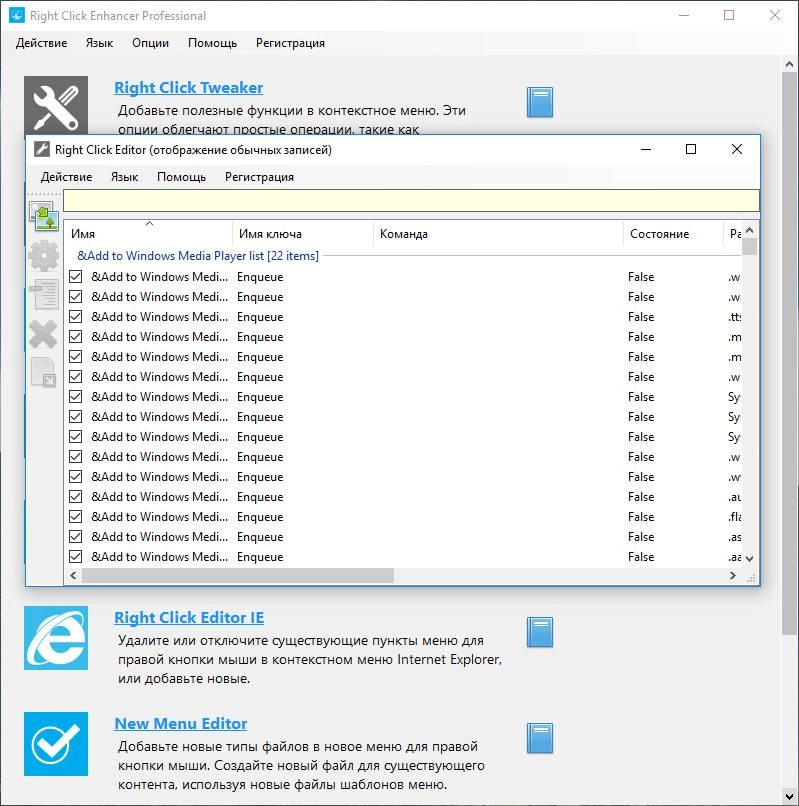This screenshot has height=806, width=799.
Task: Open Язык menu in the Enhancer main window
Action: [x=99, y=43]
